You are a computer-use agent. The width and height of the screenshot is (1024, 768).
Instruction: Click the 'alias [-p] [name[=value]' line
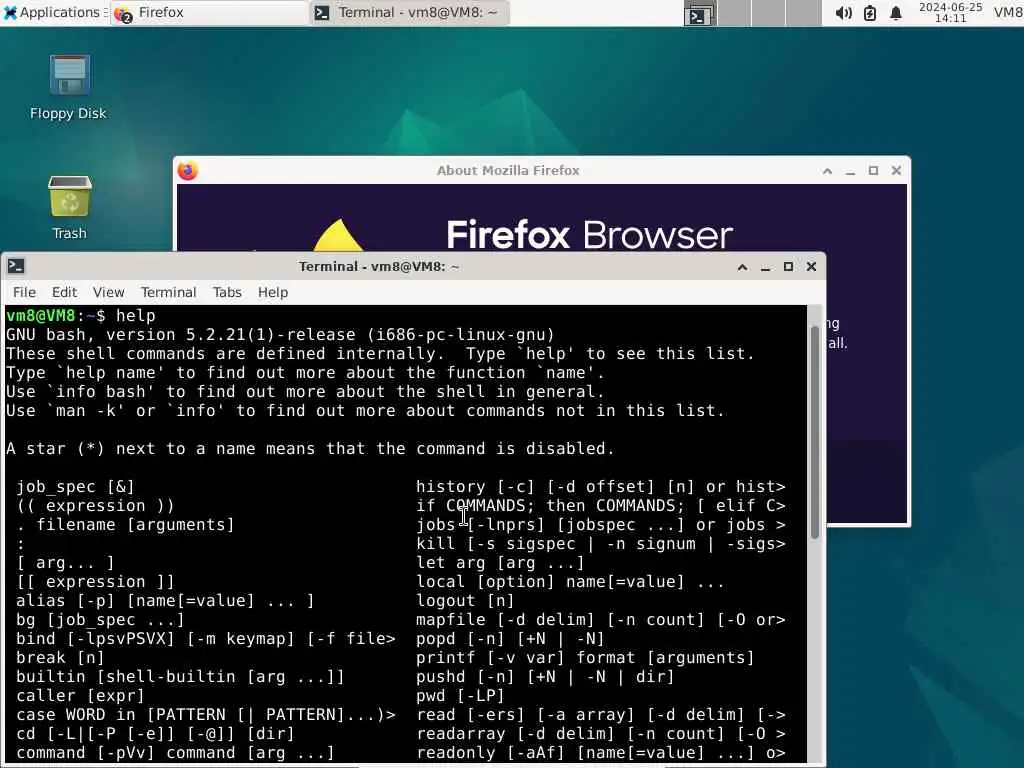[165, 600]
